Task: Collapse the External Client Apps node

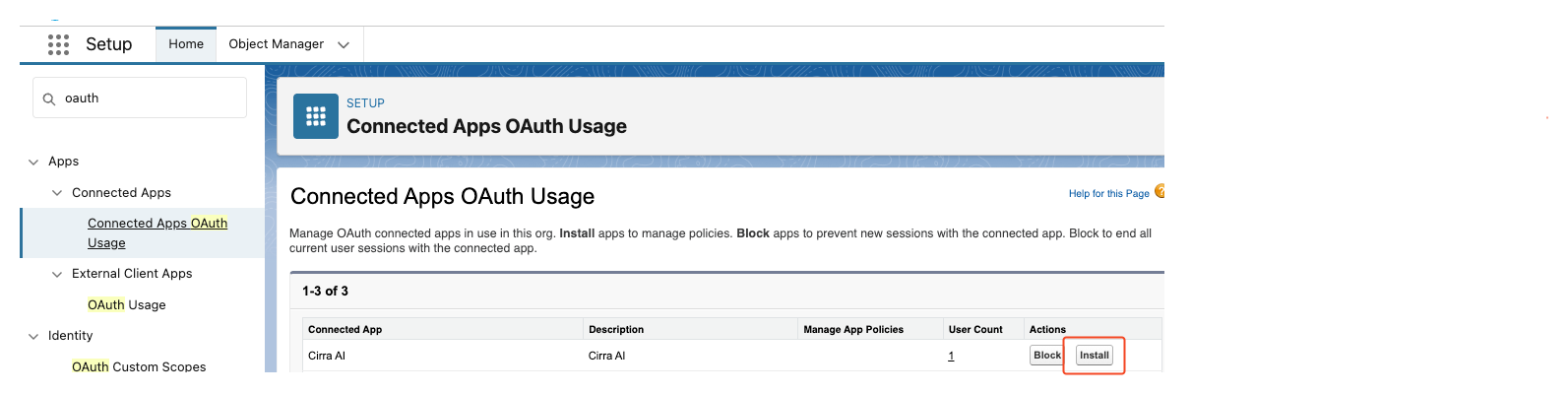Action: tap(57, 274)
